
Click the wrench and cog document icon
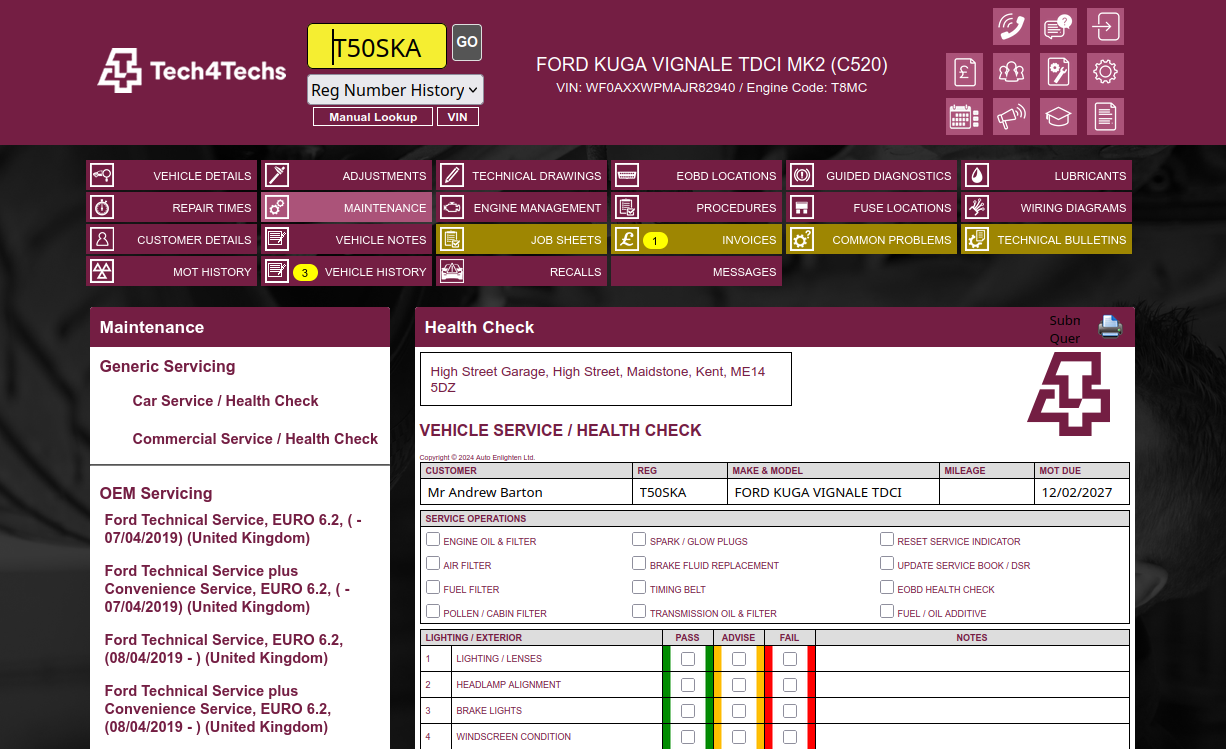[x=1058, y=71]
